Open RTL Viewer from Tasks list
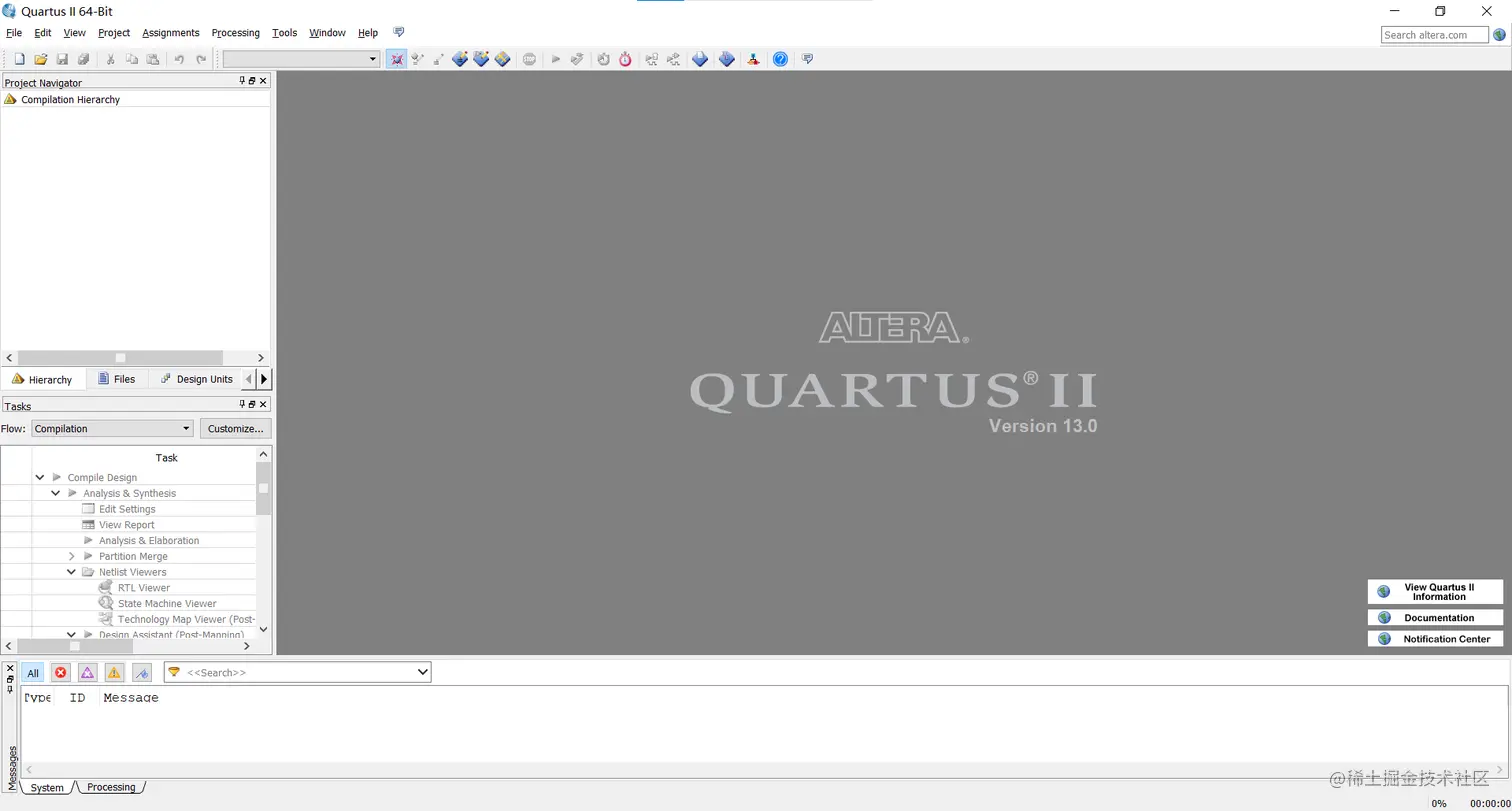Screen dimensions: 1512x811 [144, 588]
